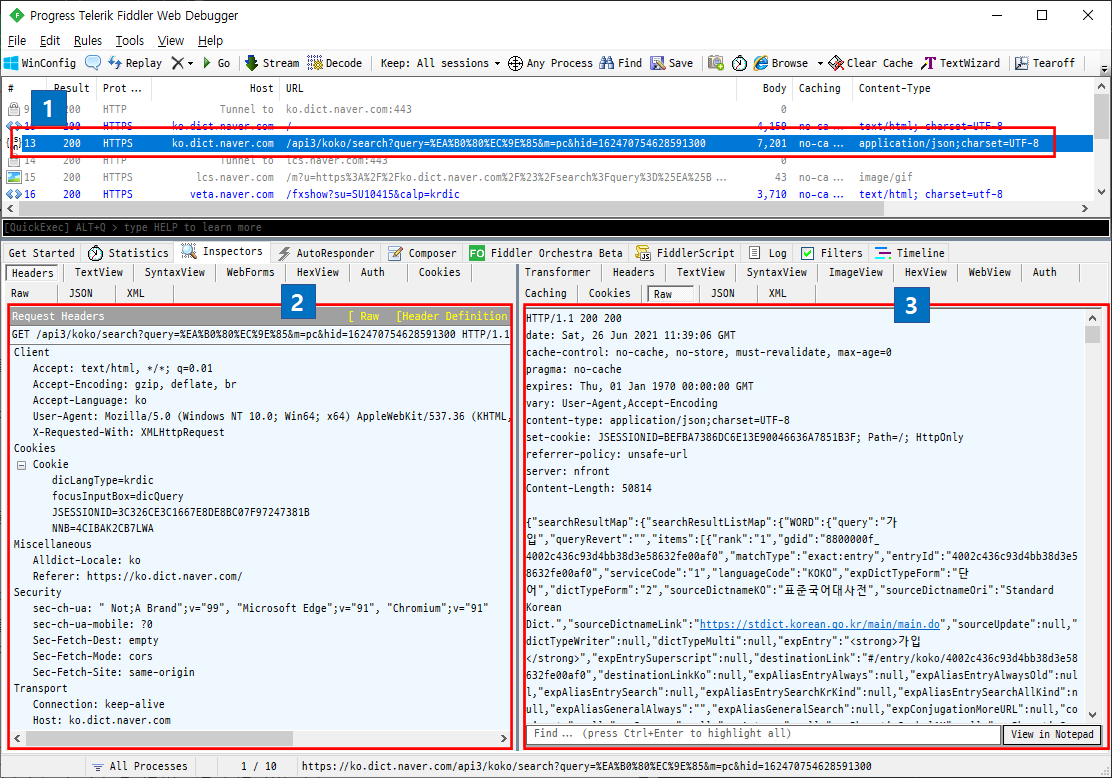Click View in Notepad button
This screenshot has width=1112, height=778.
click(1052, 735)
